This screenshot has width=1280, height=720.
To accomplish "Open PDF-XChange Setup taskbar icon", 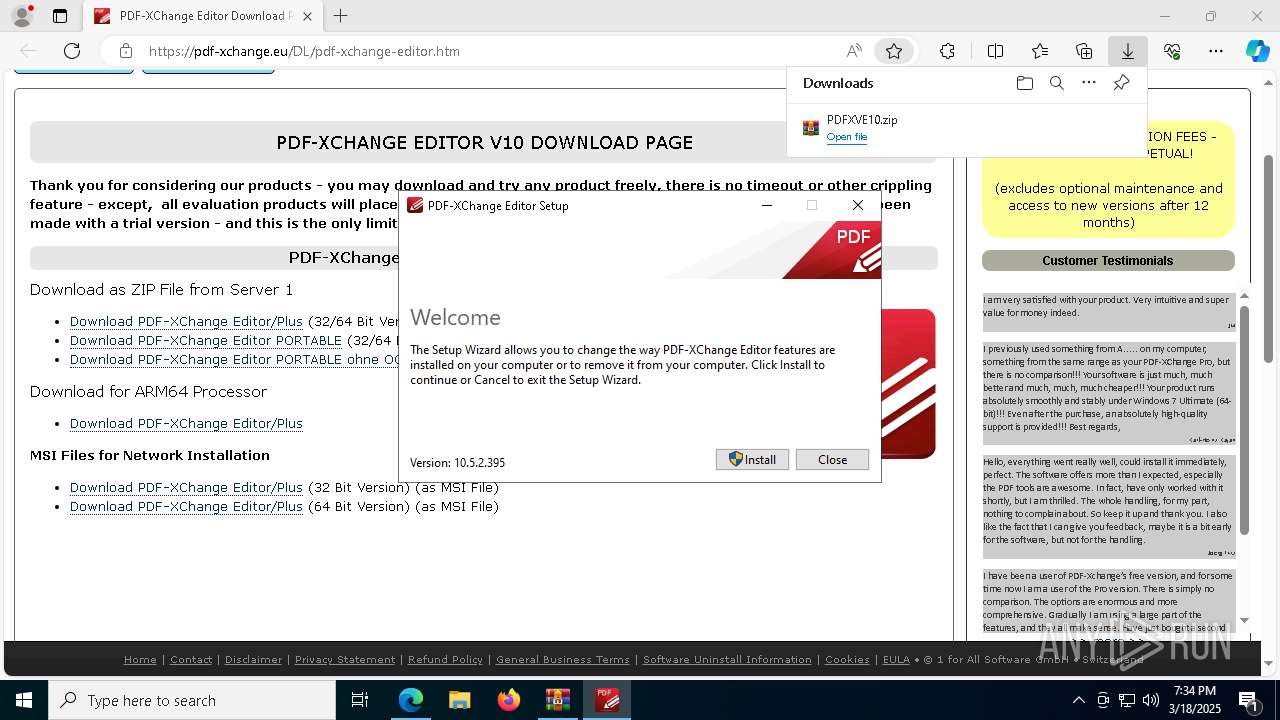I will click(606, 700).
